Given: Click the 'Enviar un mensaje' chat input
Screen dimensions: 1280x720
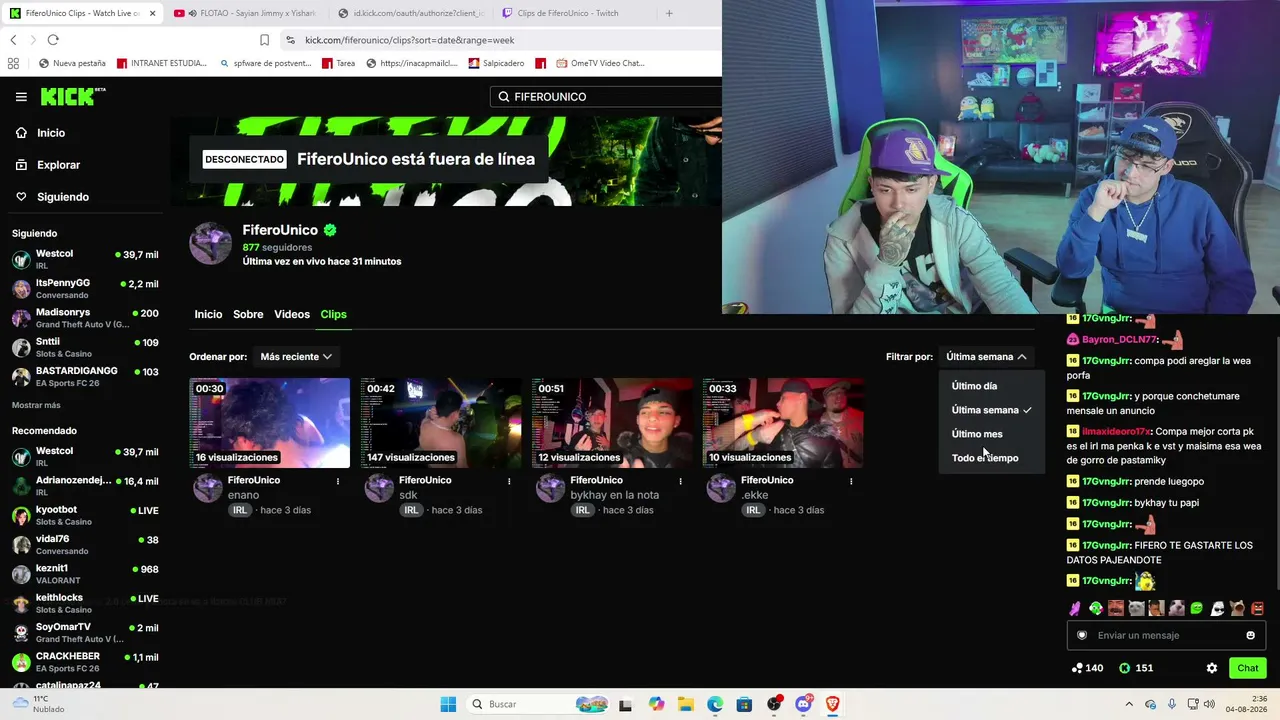Looking at the screenshot, I should 1166,635.
